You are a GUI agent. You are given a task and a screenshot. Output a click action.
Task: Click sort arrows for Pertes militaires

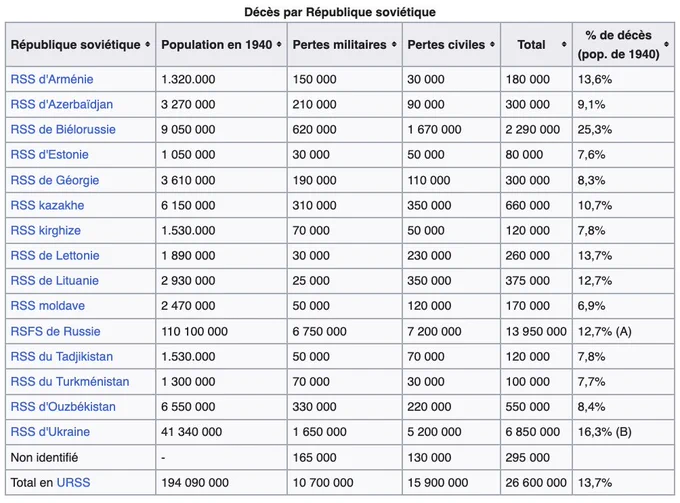394,44
